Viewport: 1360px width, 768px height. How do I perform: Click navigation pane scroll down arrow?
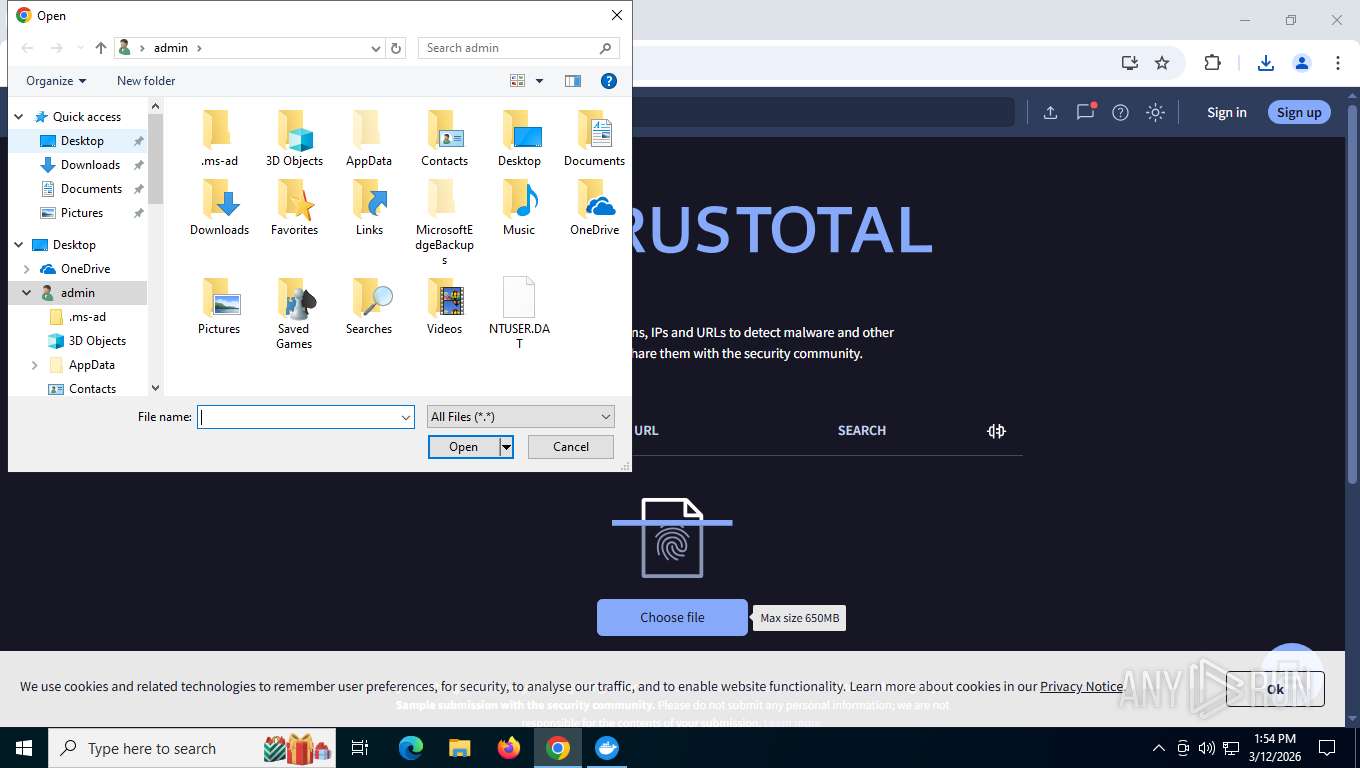[x=155, y=388]
